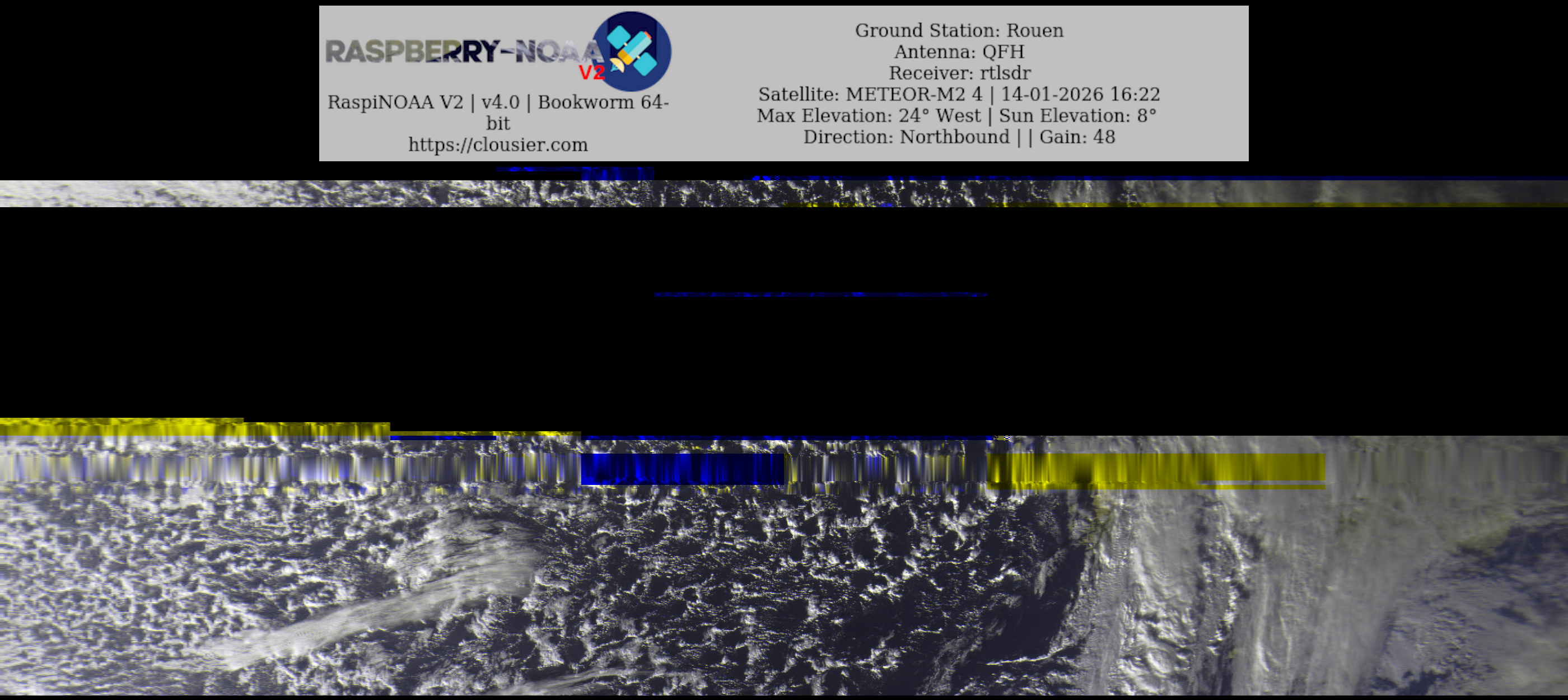Click the red V2 badge
The image size is (1568, 700).
[x=591, y=73]
